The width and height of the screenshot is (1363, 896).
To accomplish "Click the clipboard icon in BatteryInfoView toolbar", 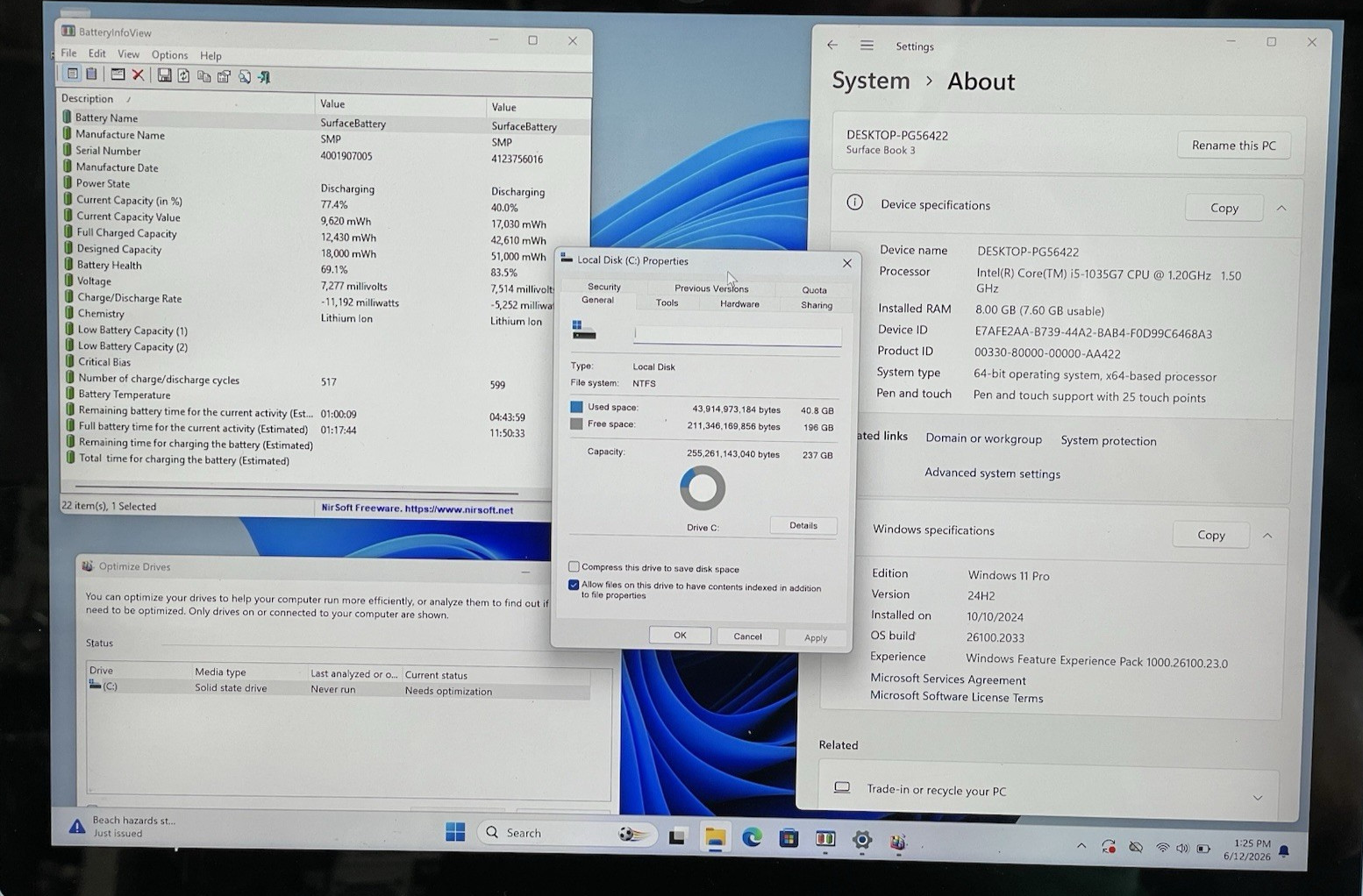I will 91,75.
